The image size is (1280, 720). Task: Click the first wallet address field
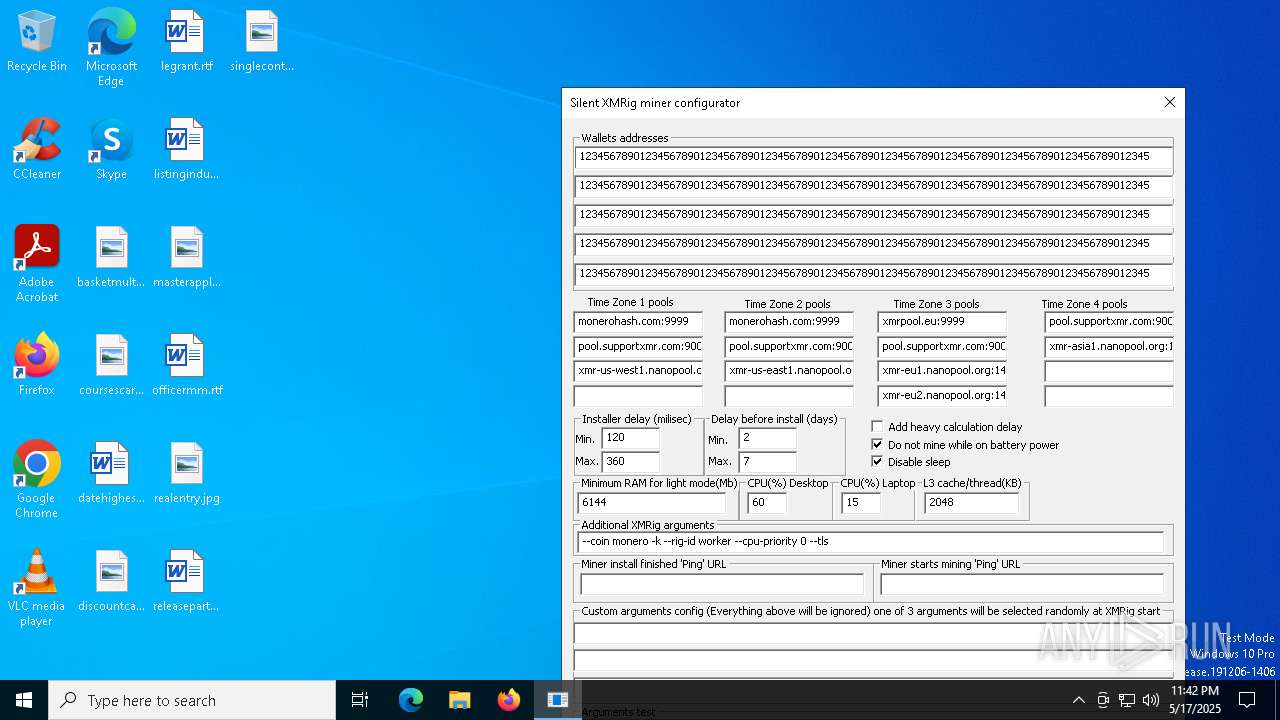[x=873, y=157]
